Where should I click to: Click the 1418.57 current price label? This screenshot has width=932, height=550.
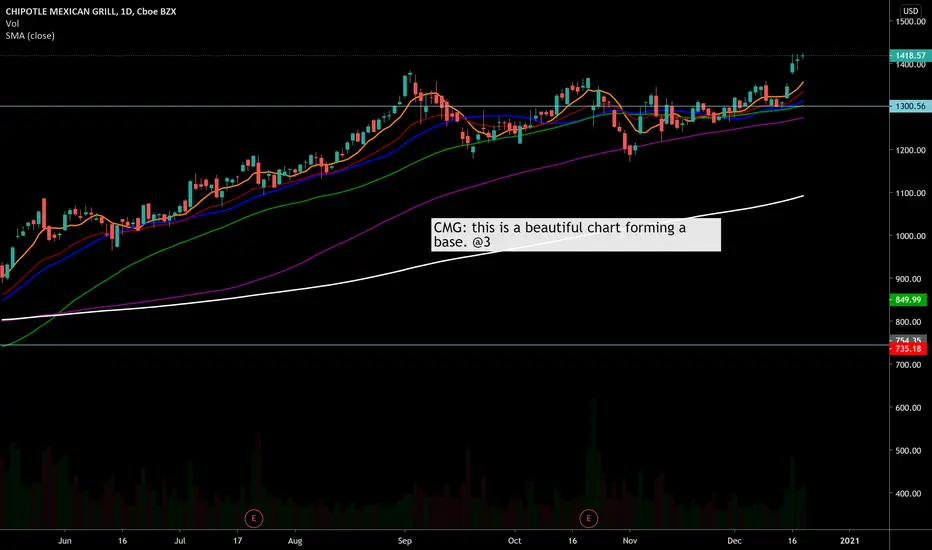908,55
